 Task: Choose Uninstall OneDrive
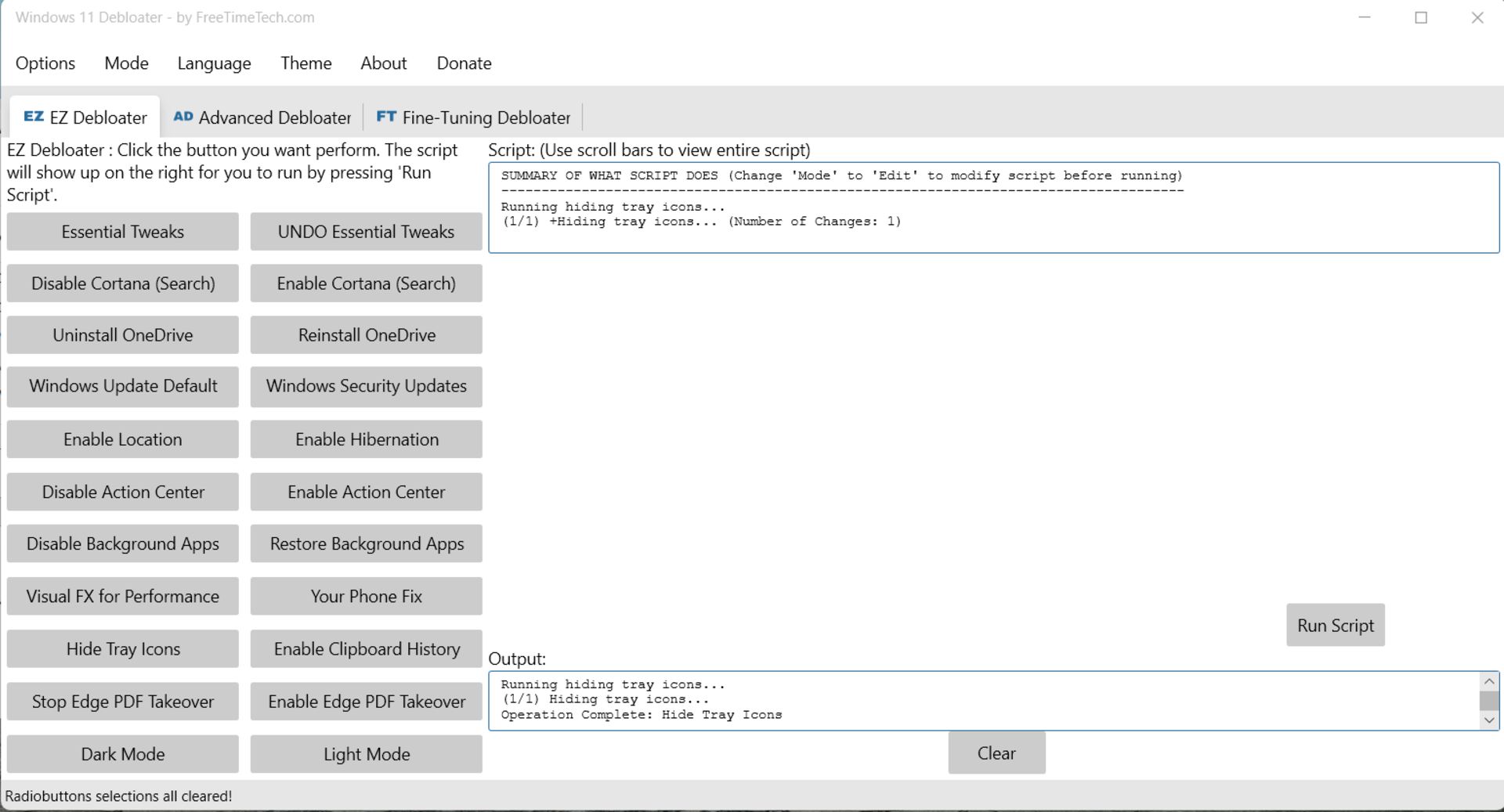pos(123,335)
